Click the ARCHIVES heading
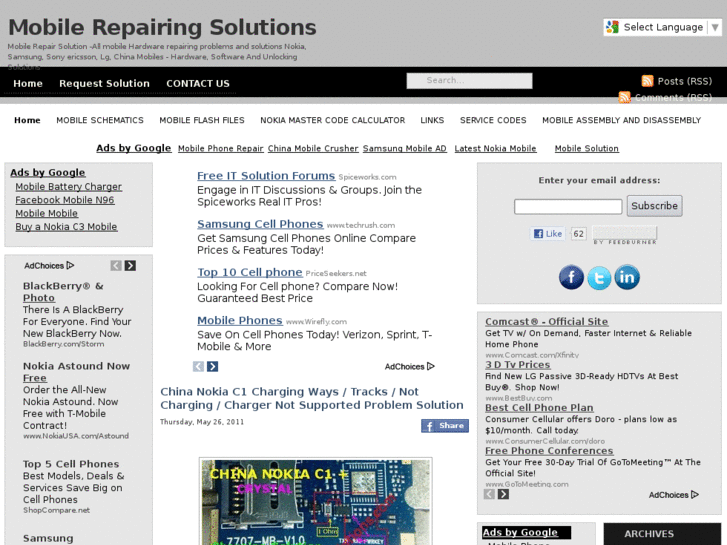Image resolution: width=727 pixels, height=545 pixels. pyautogui.click(x=649, y=534)
